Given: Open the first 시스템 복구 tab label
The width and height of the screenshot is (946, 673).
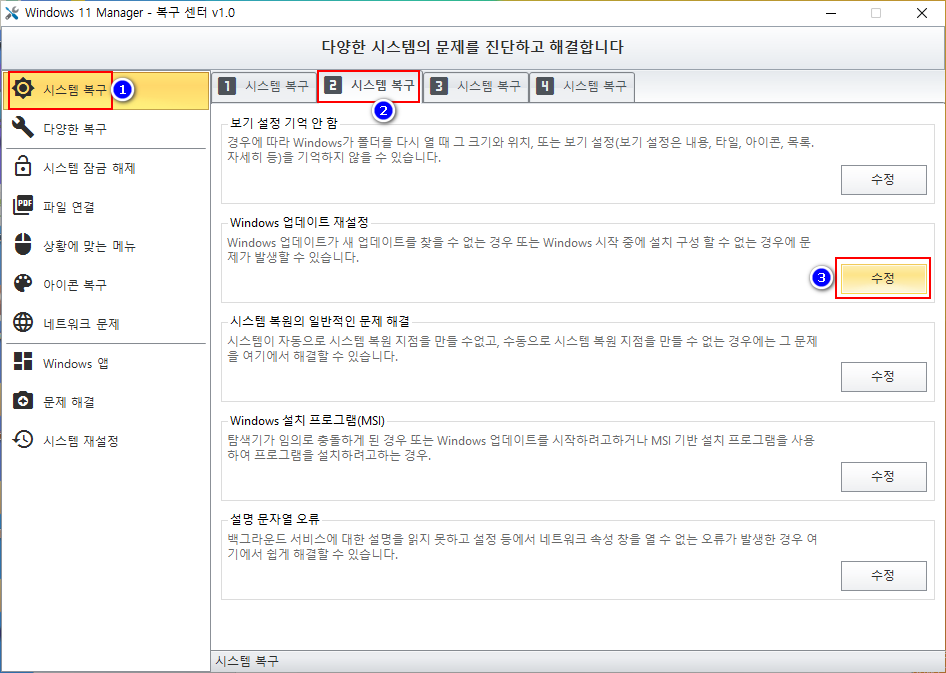Looking at the screenshot, I should point(277,86).
